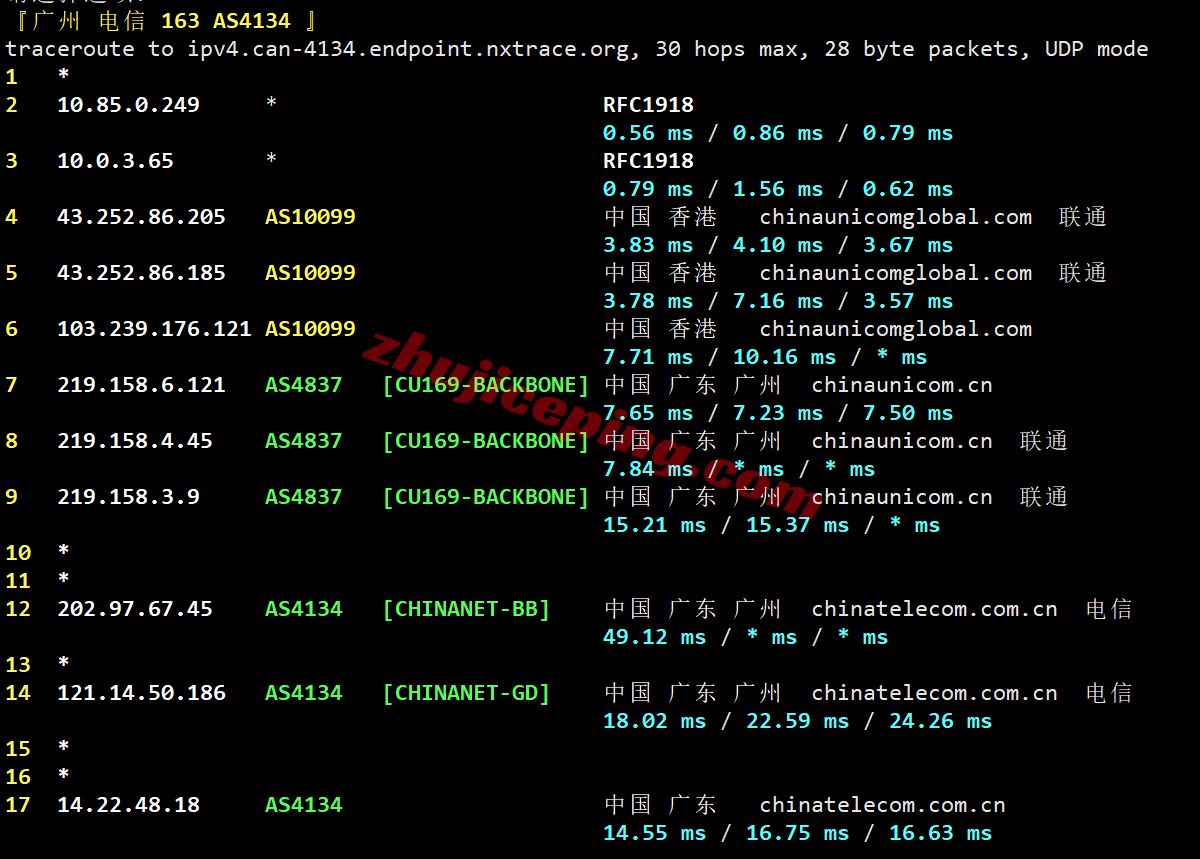This screenshot has width=1200, height=859.
Task: Click IP address 219.158.6.121
Action: click(x=141, y=385)
